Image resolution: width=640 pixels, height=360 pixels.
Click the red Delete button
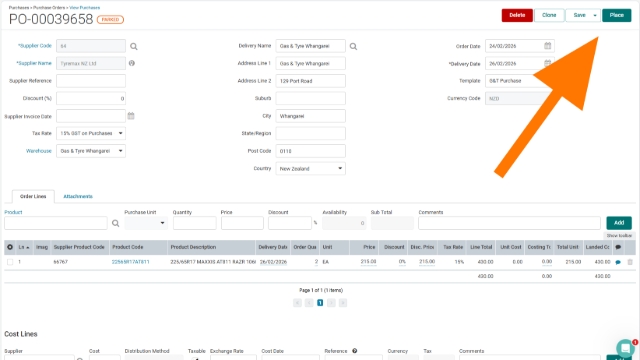pyautogui.click(x=517, y=16)
